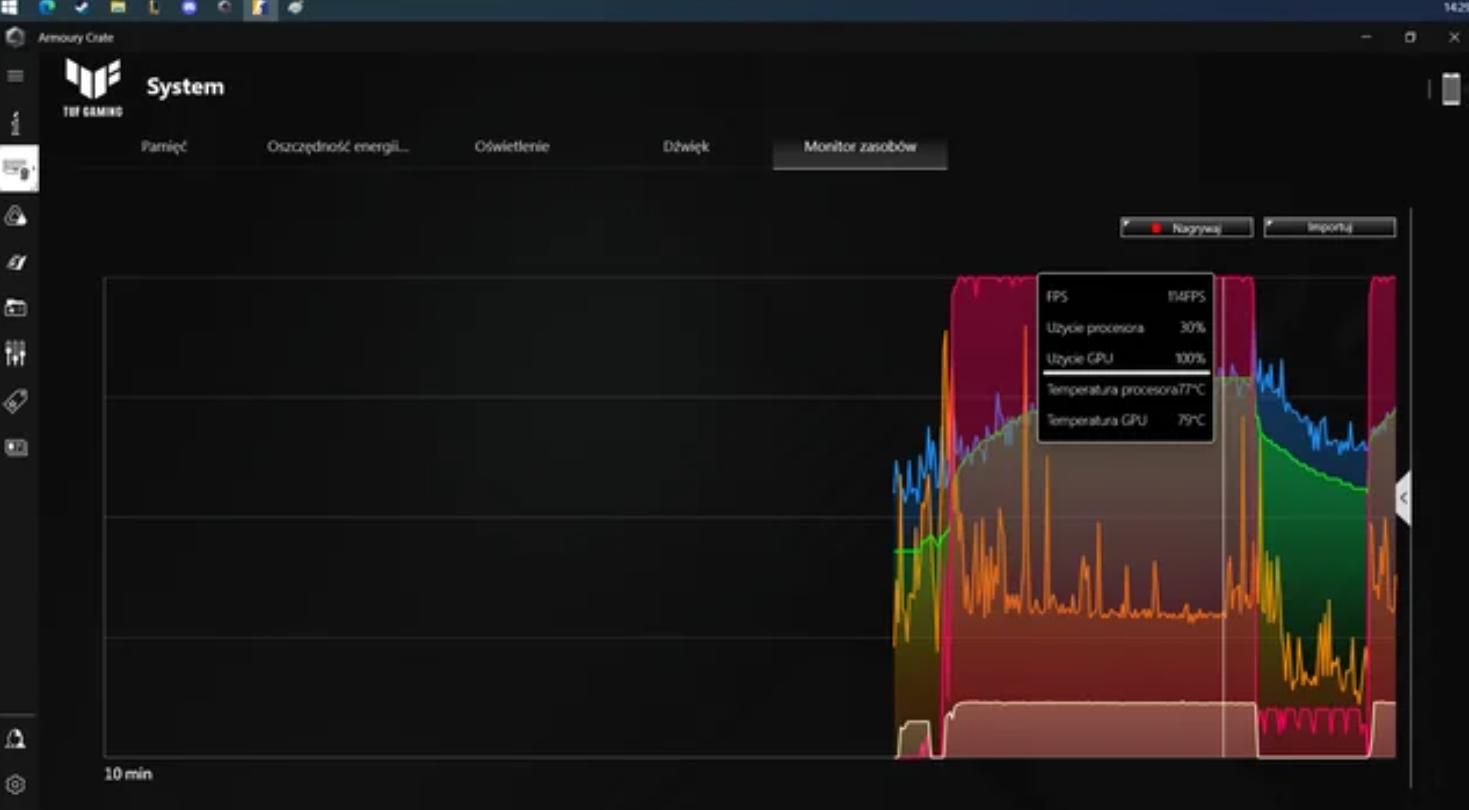Open the User Center profile icon

(15, 739)
